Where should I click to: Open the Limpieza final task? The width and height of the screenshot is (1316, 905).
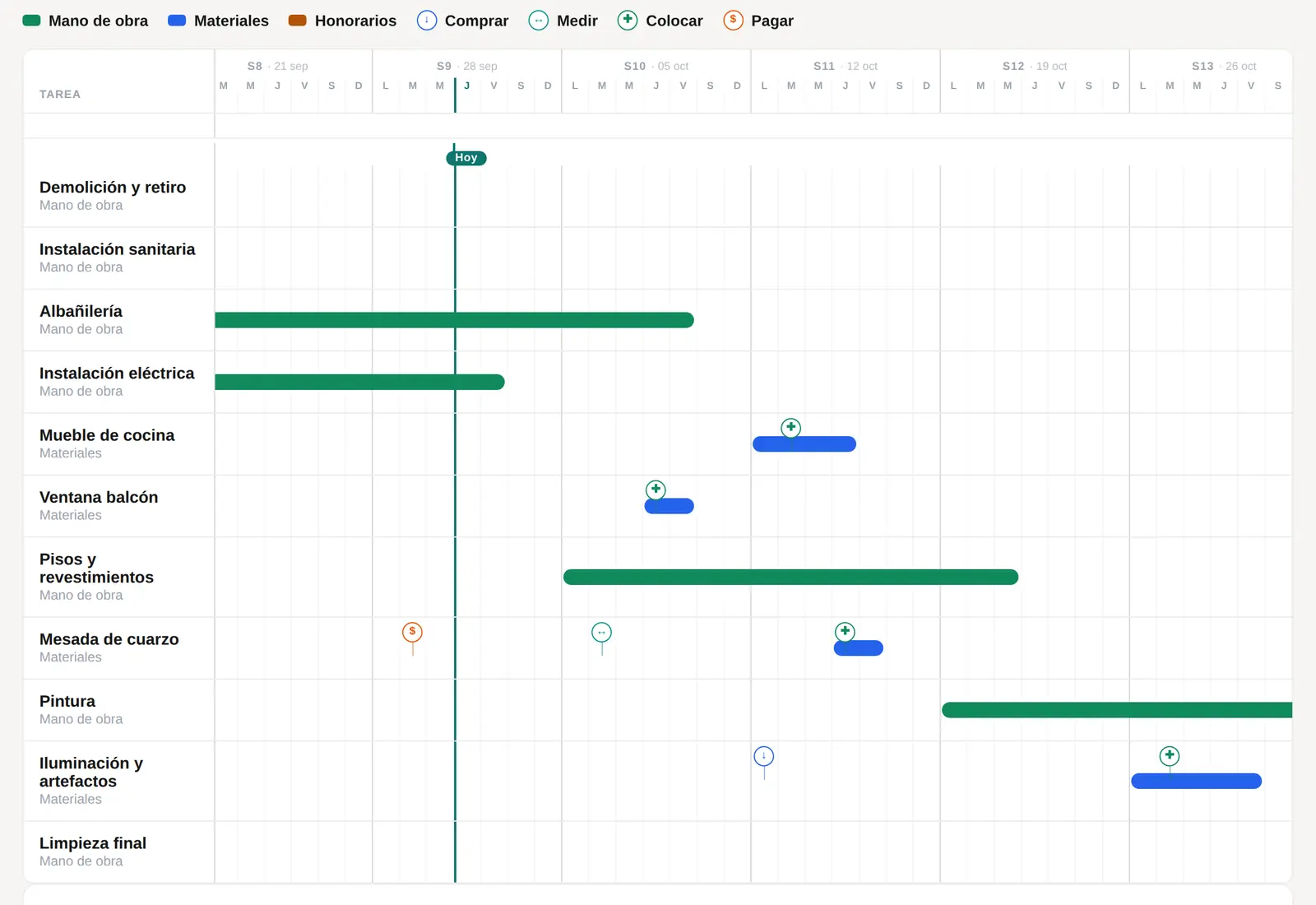pyautogui.click(x=93, y=843)
